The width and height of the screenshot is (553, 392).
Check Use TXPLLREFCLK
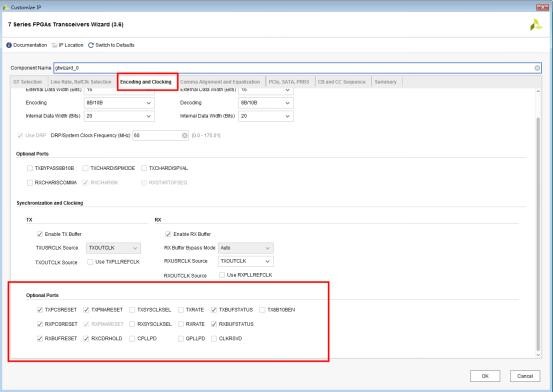pyautogui.click(x=90, y=262)
